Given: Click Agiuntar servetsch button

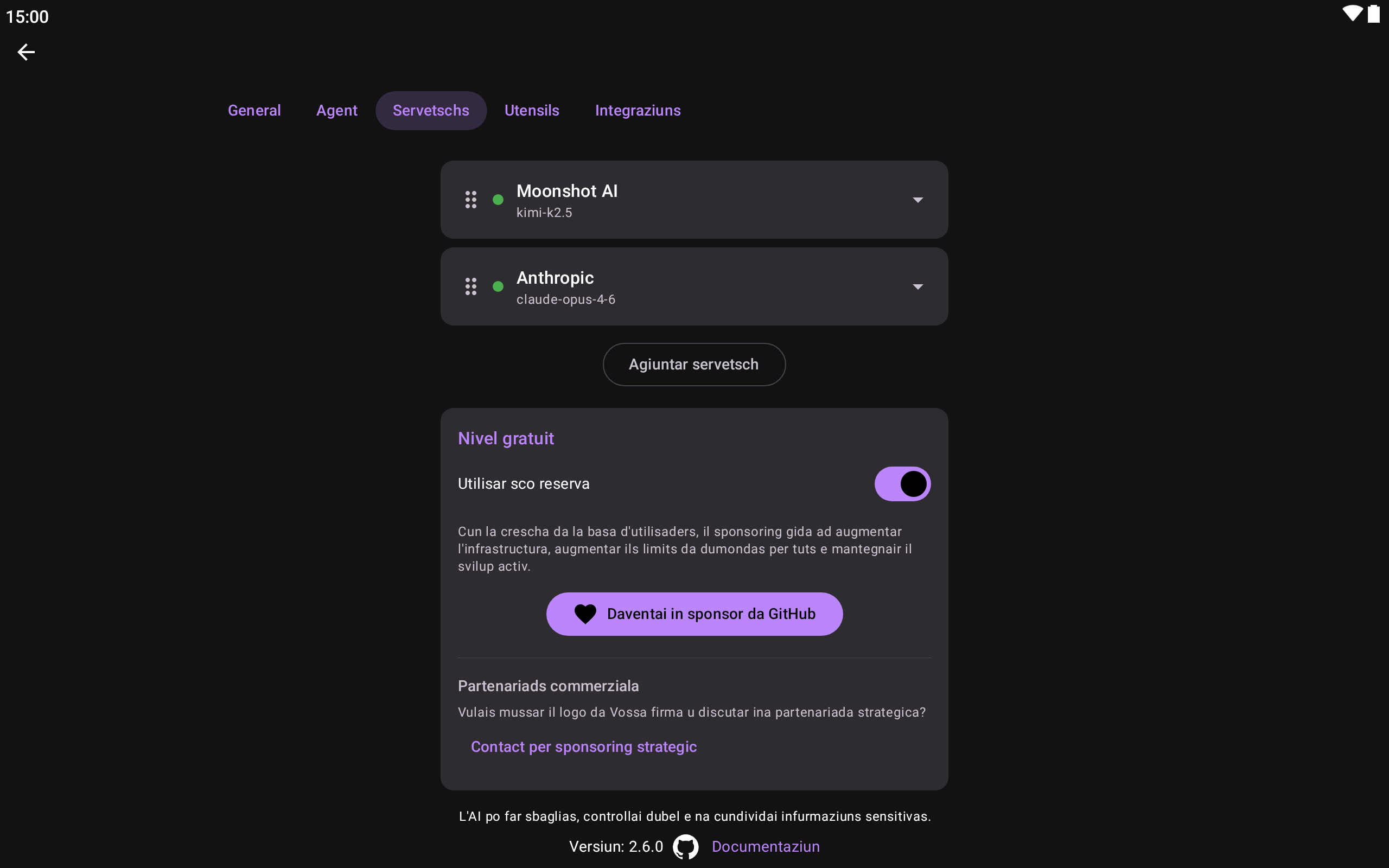Looking at the screenshot, I should (694, 365).
